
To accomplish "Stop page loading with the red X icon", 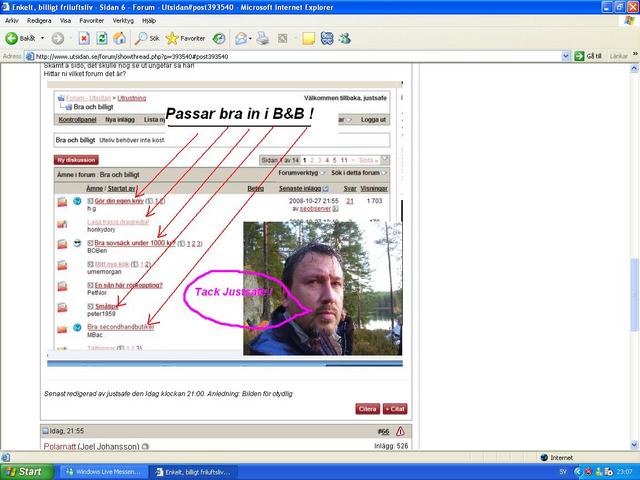I will pyautogui.click(x=84, y=38).
